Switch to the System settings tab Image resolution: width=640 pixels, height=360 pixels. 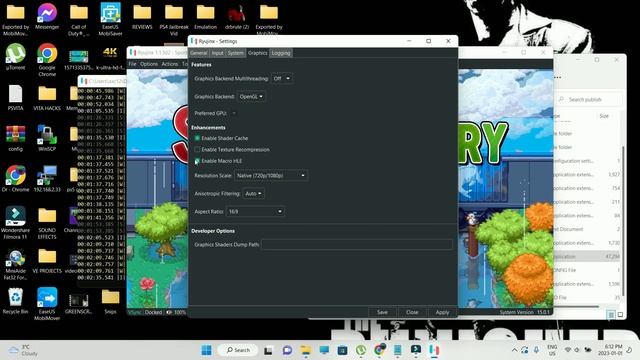coord(236,53)
